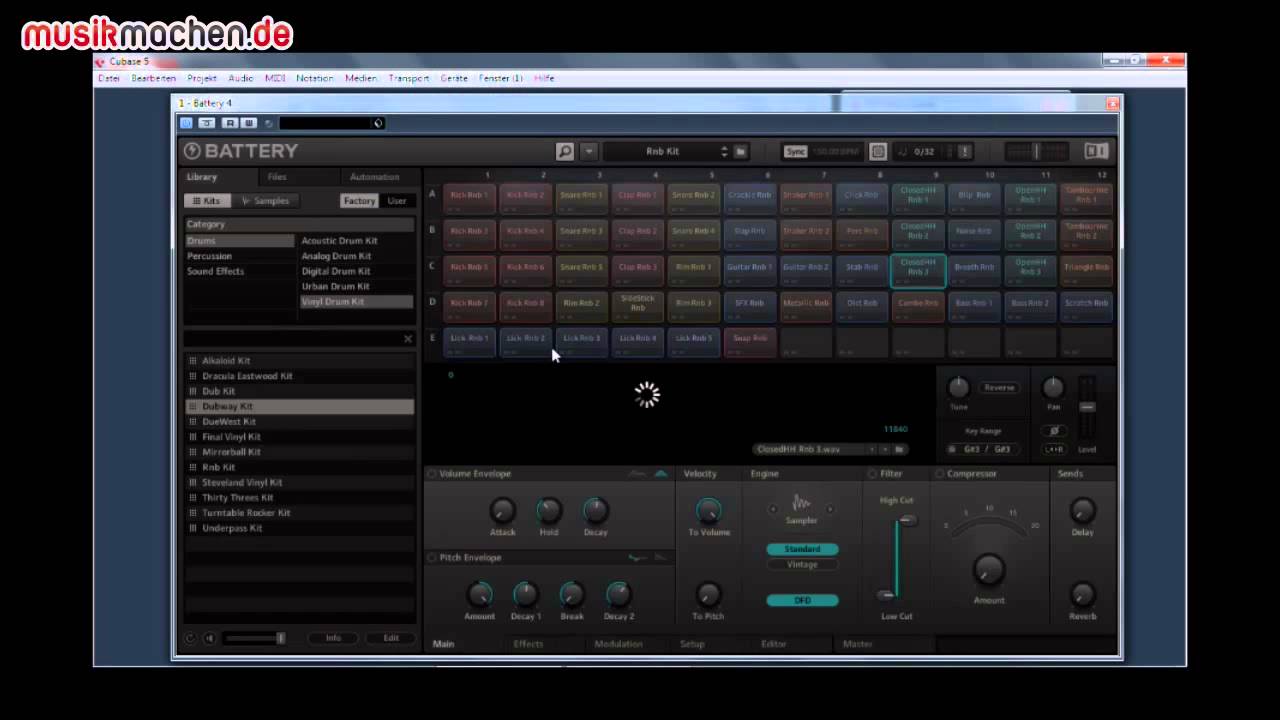
Task: Select Vintage engine mode
Action: pyautogui.click(x=802, y=564)
